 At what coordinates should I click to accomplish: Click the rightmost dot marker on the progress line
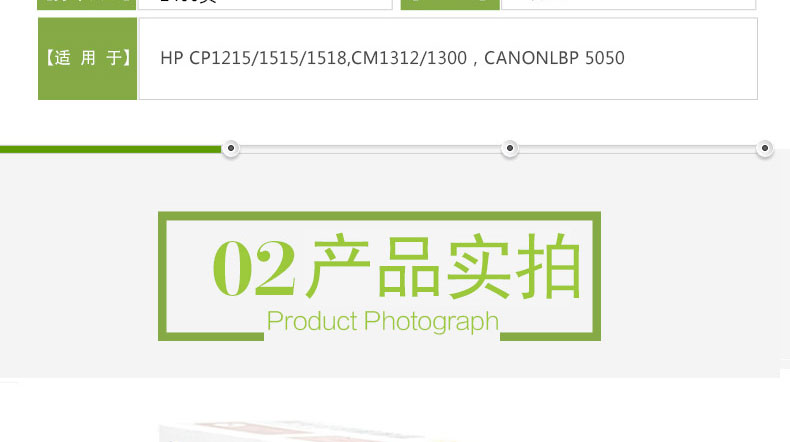pyautogui.click(x=765, y=148)
